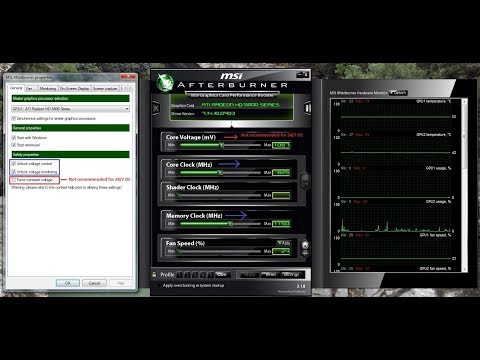Click the GPU1 temperature graph

(396, 117)
